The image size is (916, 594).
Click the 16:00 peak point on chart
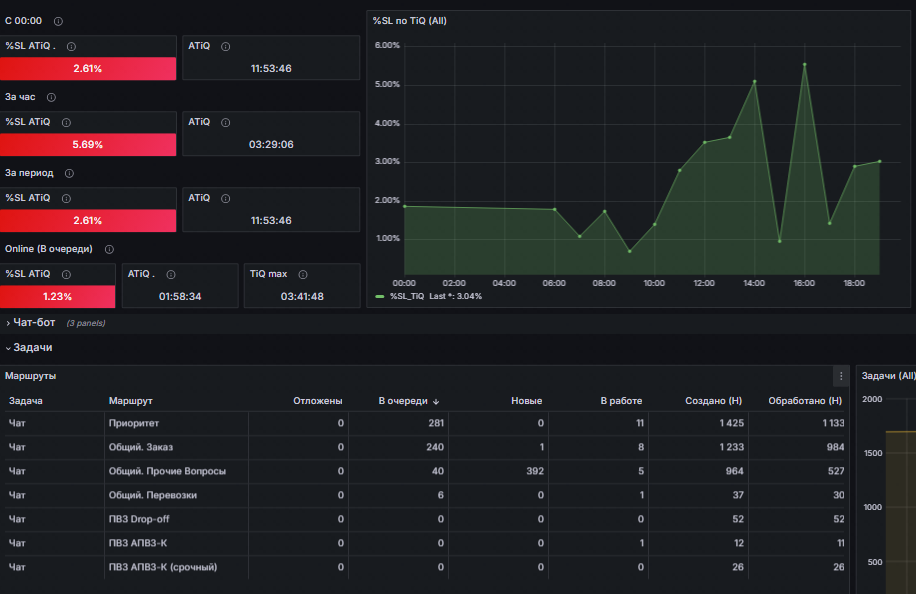[x=804, y=65]
